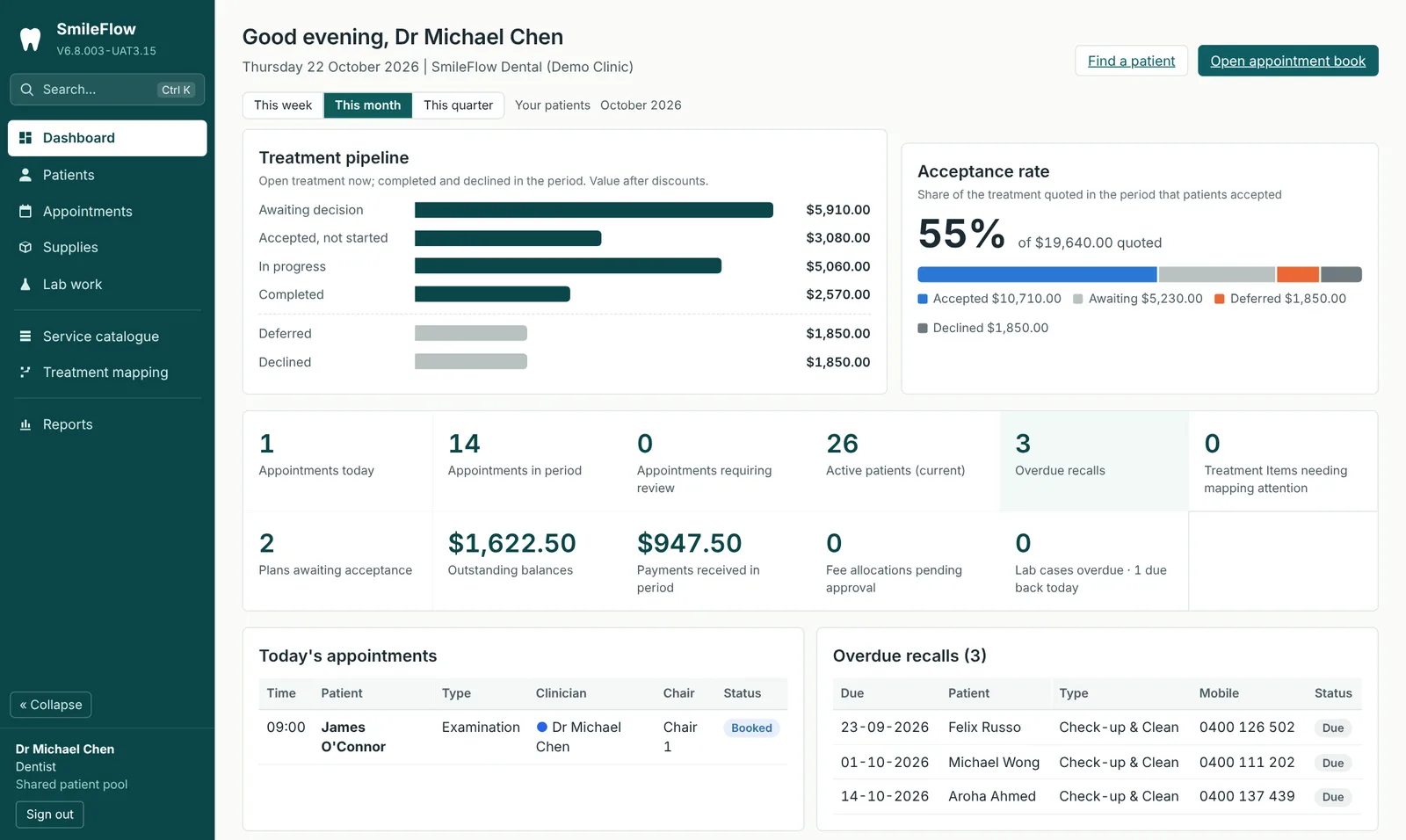Viewport: 1406px width, 840px height.
Task: Click the Sign out button
Action: tap(50, 815)
